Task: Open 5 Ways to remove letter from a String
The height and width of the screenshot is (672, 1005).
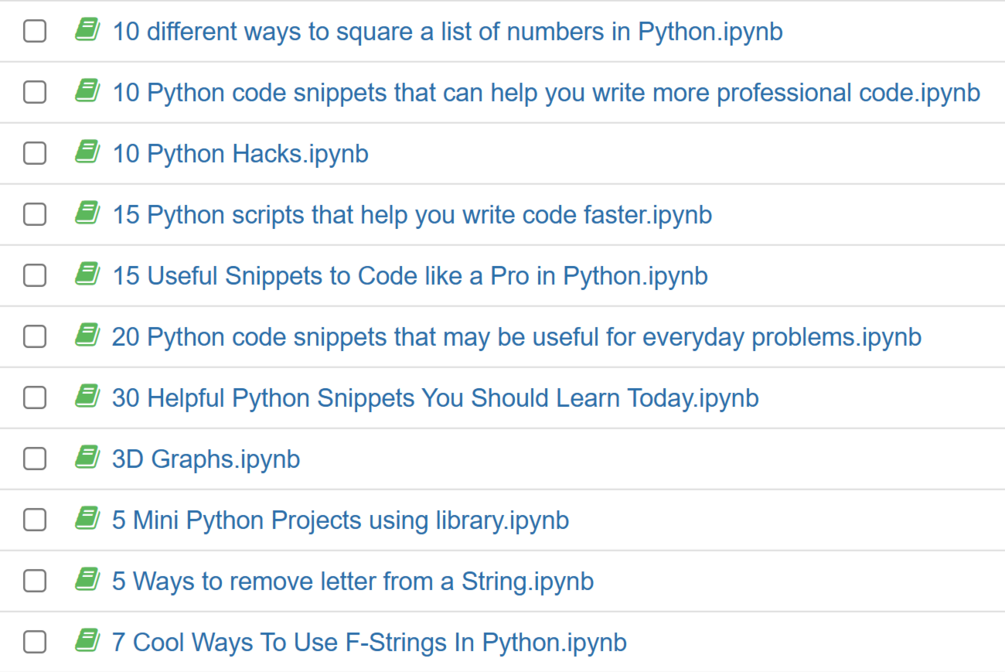Action: click(353, 581)
